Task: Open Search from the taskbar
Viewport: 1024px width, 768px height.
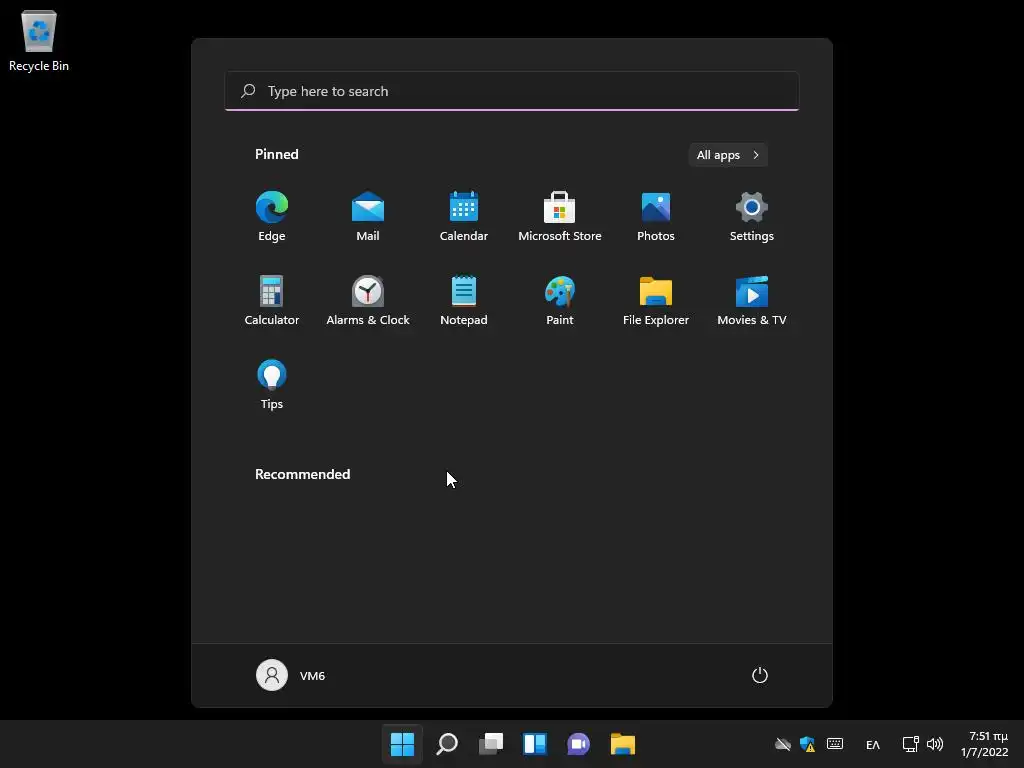Action: pyautogui.click(x=447, y=744)
